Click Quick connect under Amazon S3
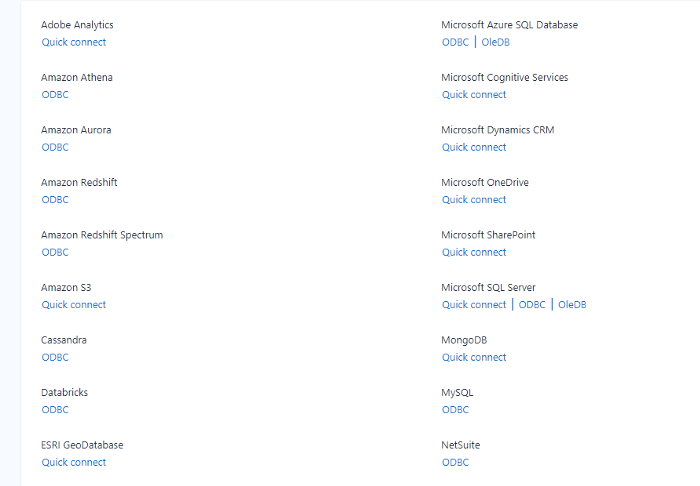This screenshot has height=486, width=700. click(x=73, y=304)
